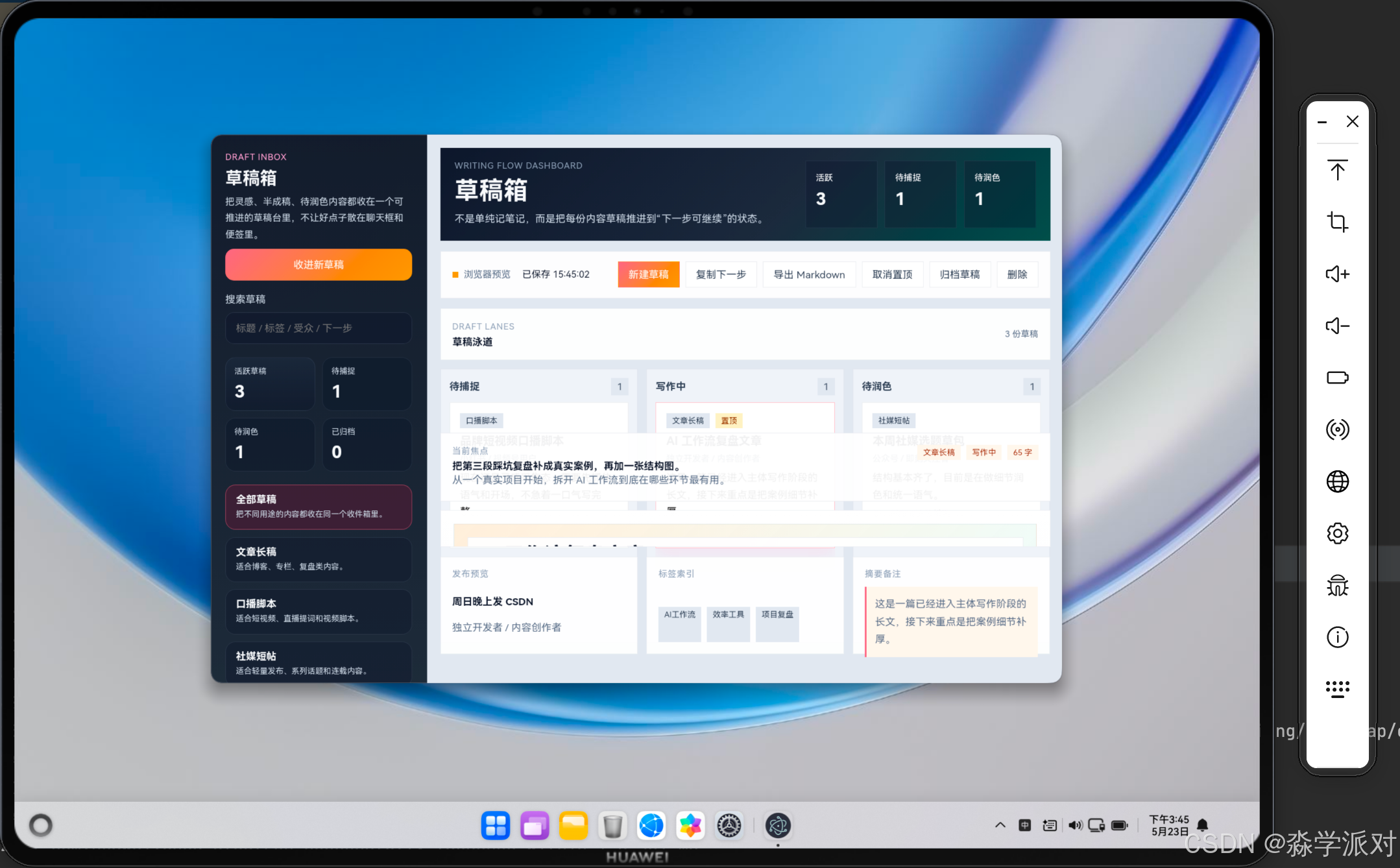Open the display connection tray icon
This screenshot has height=868, width=1400.
[x=1096, y=825]
